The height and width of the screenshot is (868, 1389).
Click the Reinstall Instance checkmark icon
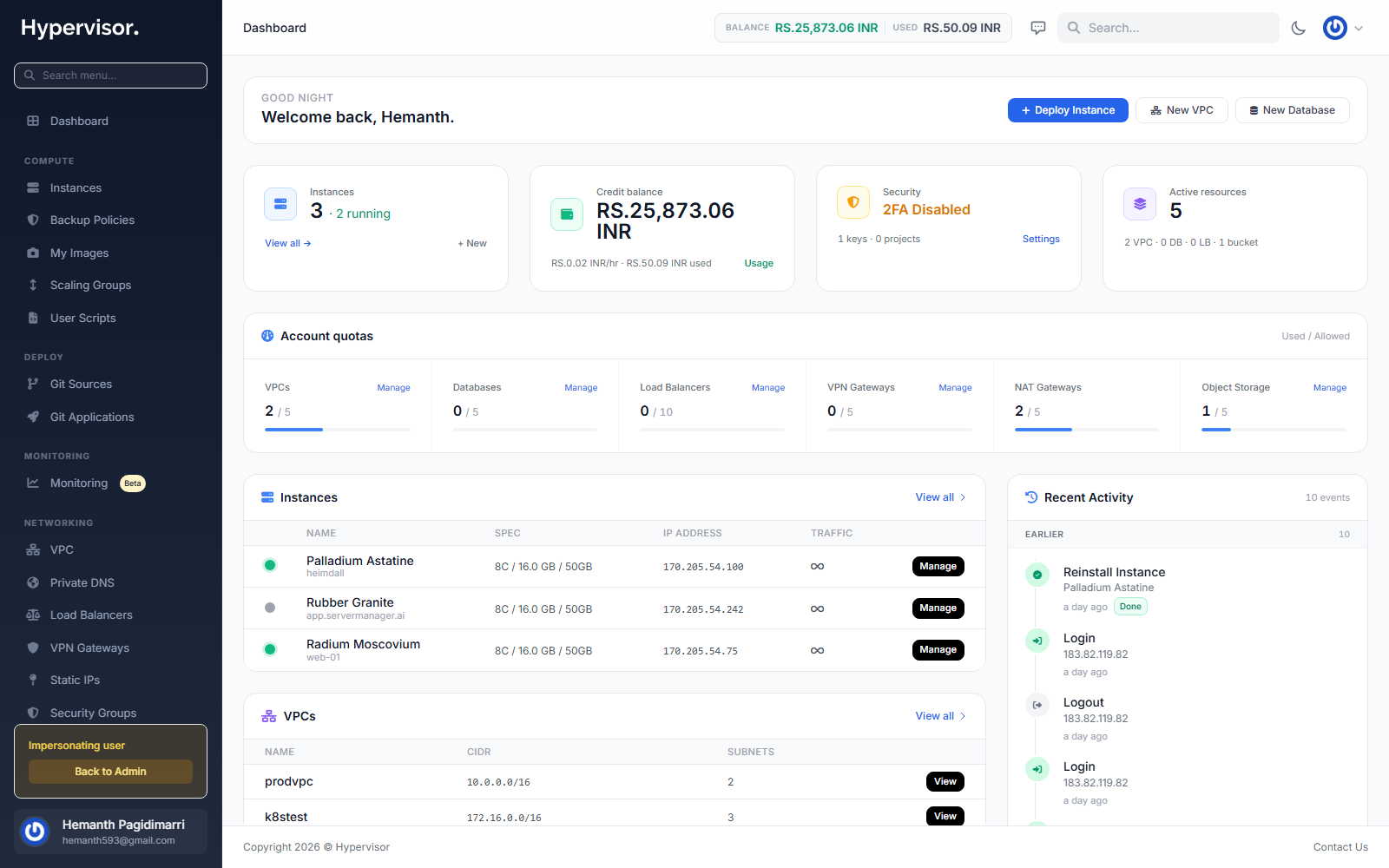(x=1037, y=575)
